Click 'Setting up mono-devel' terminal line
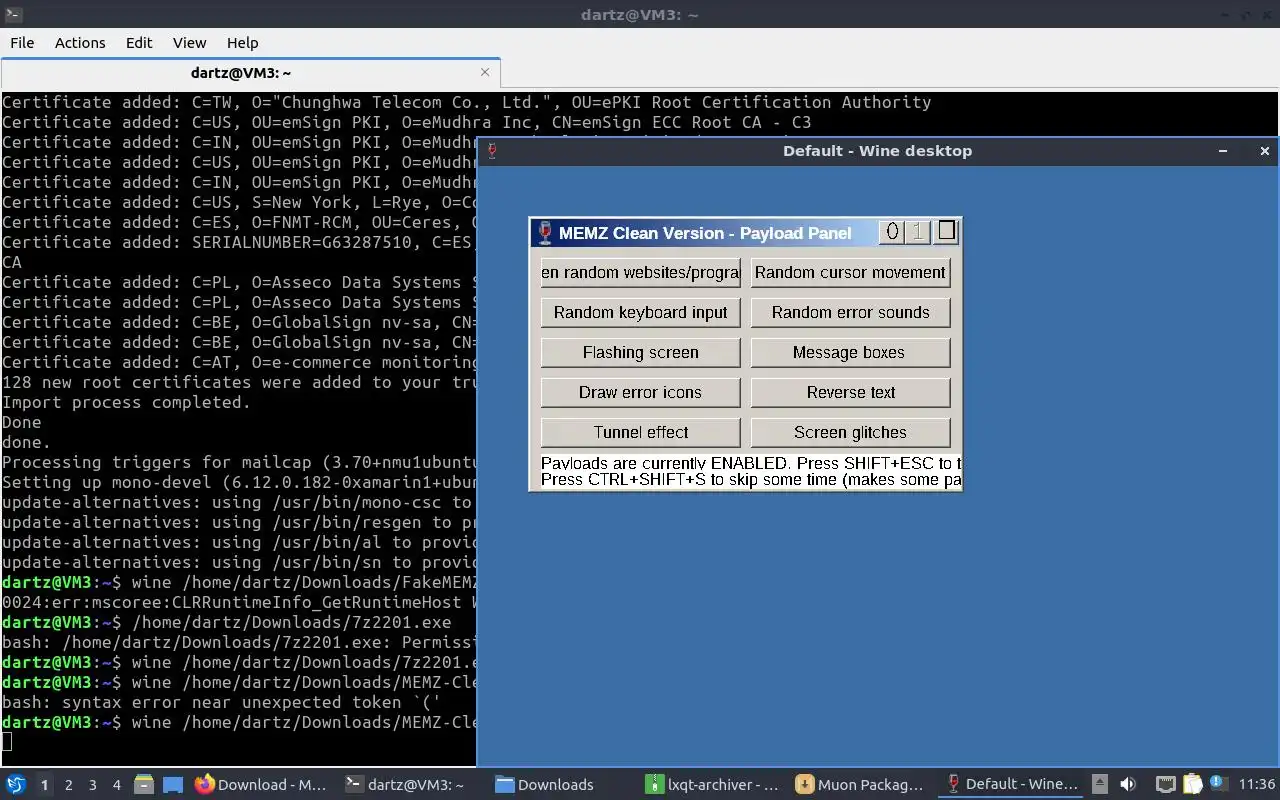Viewport: 1280px width, 800px height. coord(238,482)
